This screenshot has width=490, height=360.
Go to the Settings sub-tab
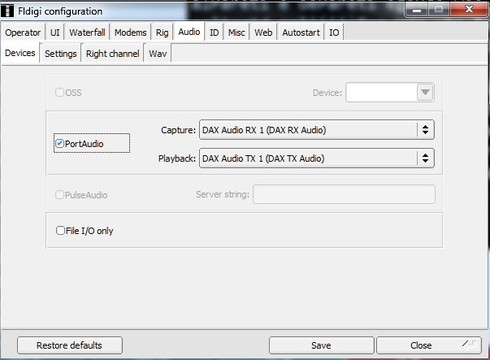click(61, 53)
